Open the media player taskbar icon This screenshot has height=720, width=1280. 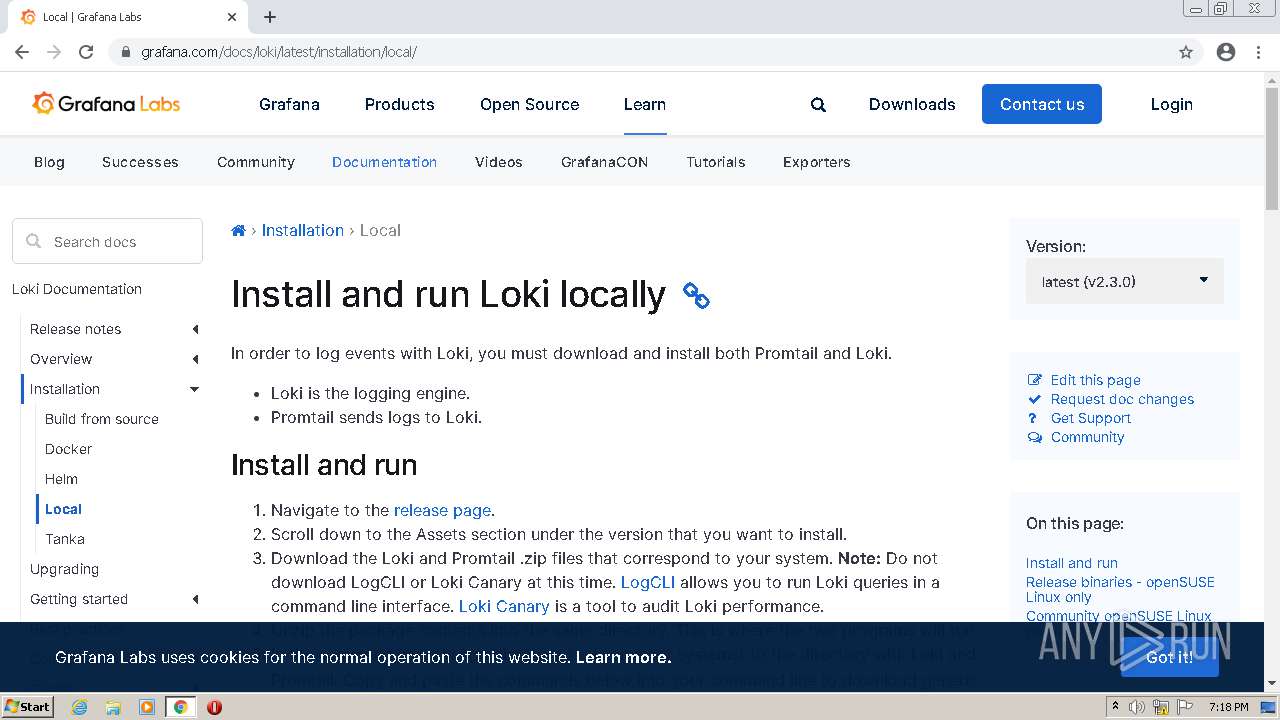point(146,707)
